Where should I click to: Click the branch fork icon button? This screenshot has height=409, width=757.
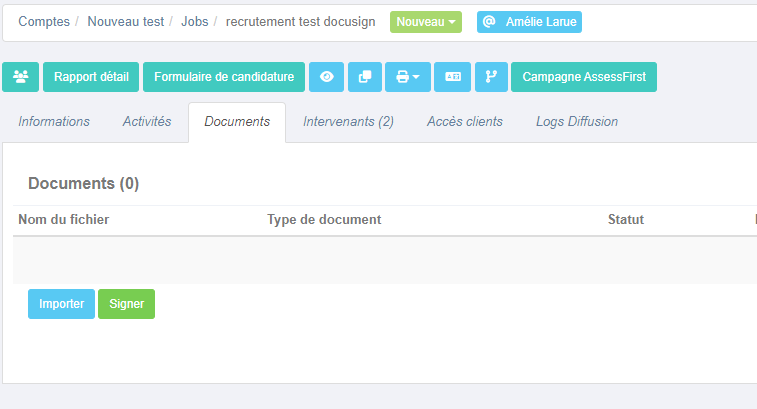point(491,77)
